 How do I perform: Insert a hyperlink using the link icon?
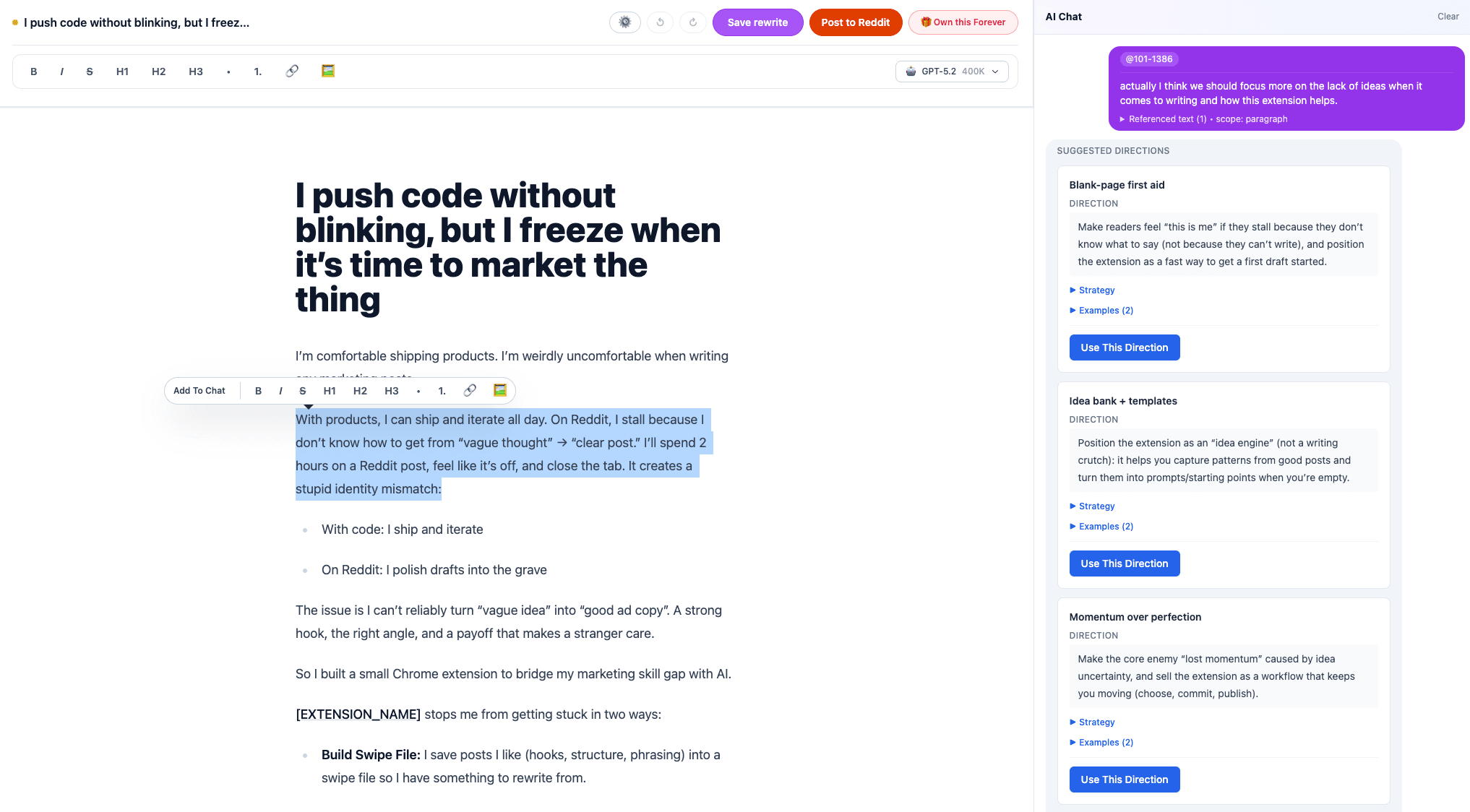click(292, 71)
